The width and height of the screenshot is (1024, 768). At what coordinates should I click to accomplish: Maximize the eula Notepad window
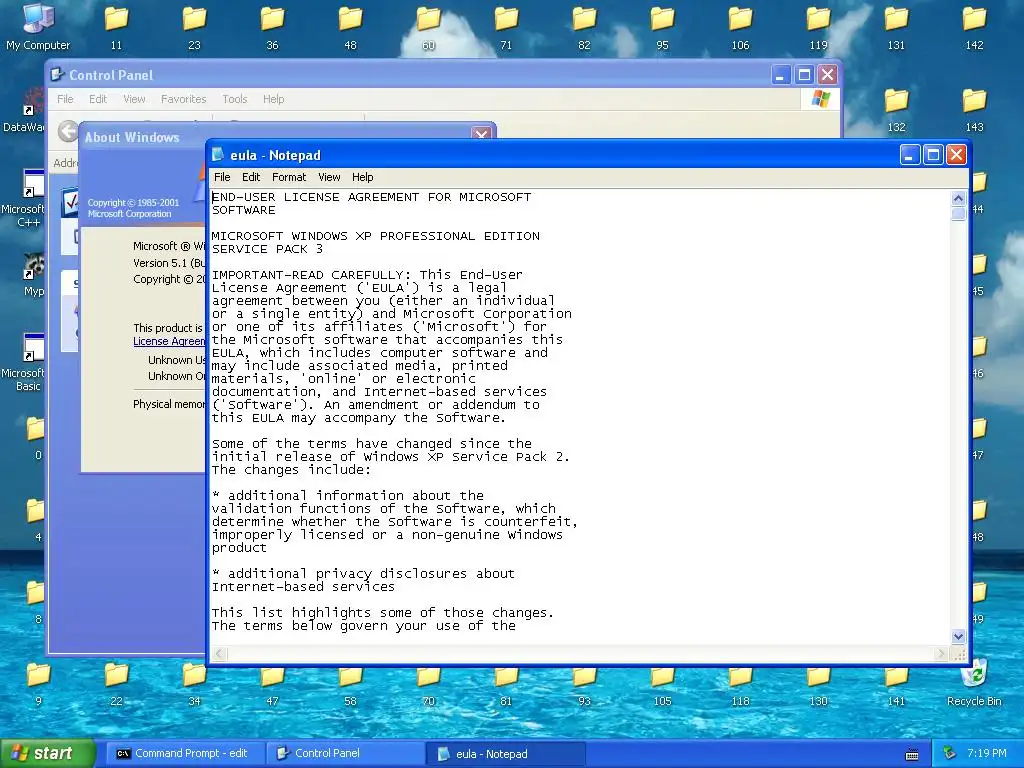pyautogui.click(x=933, y=155)
